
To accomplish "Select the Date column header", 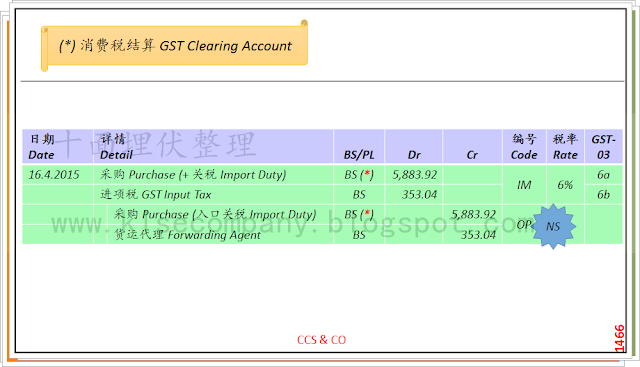I will pyautogui.click(x=58, y=147).
